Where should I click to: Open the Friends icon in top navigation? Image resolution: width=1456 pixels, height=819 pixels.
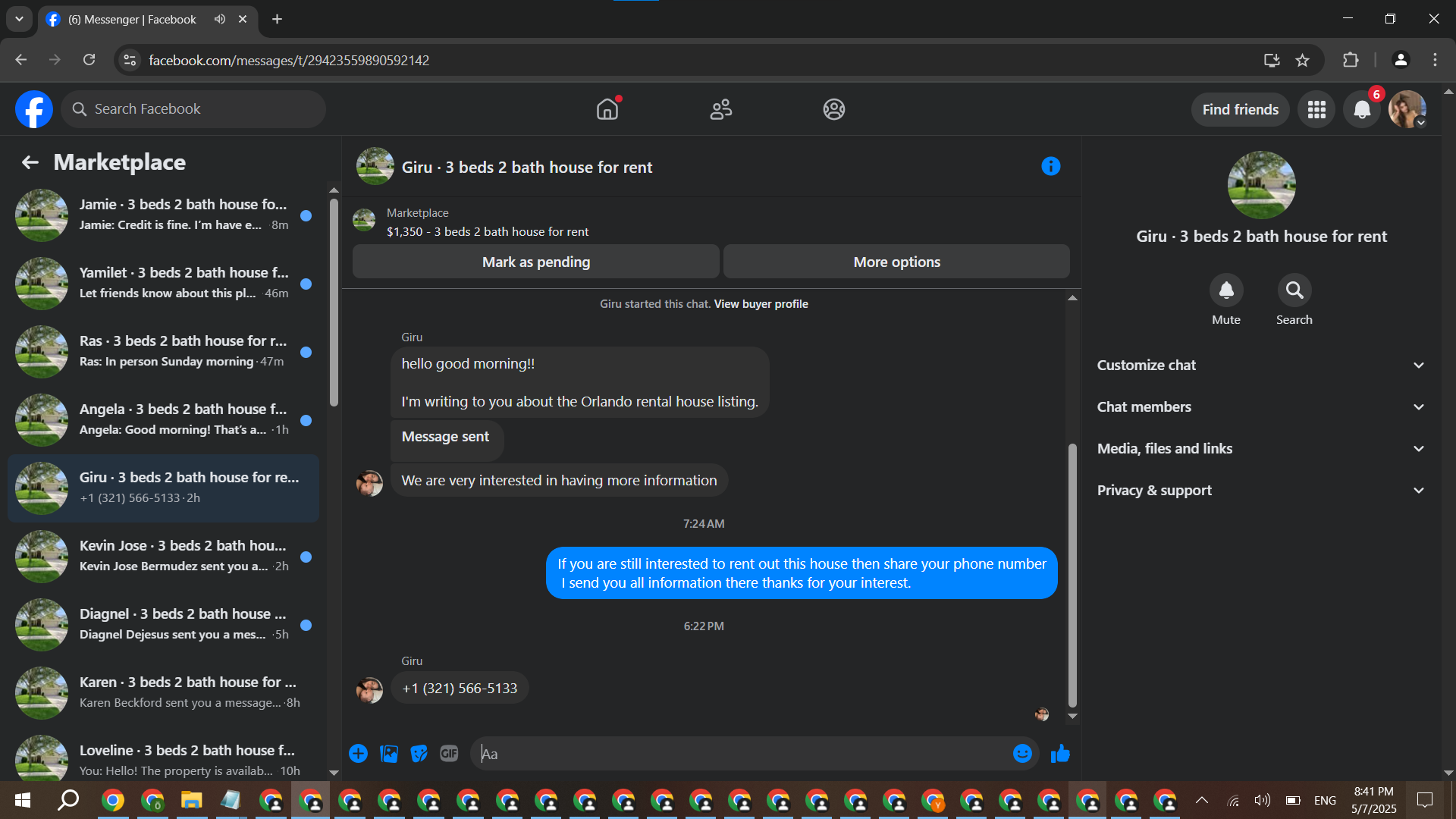(720, 109)
